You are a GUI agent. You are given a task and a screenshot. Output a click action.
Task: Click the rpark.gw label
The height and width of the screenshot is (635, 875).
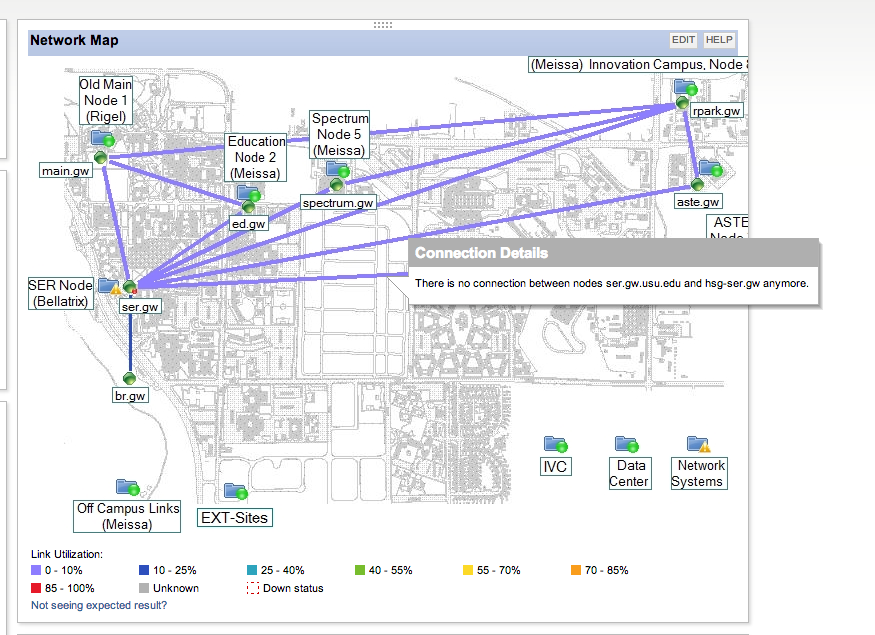[x=716, y=111]
